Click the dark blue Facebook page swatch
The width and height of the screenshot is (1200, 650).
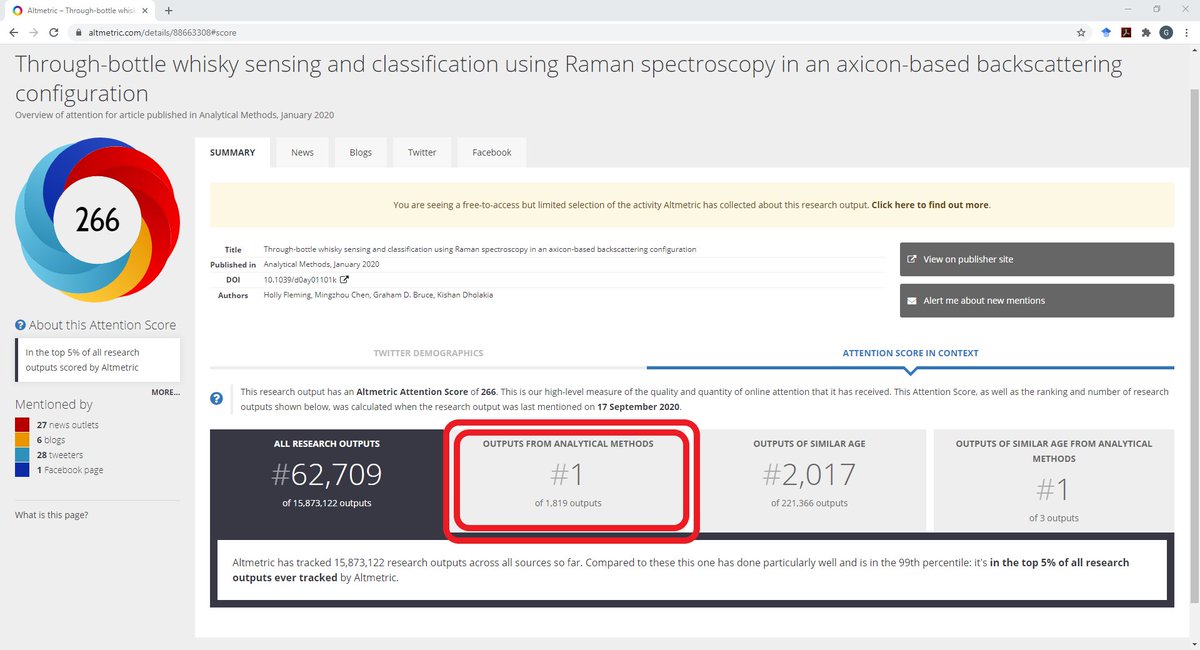(x=22, y=470)
